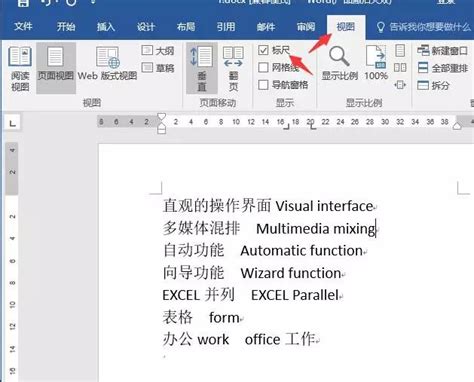Open Web Layout view (Web 版式视图)

[107, 64]
